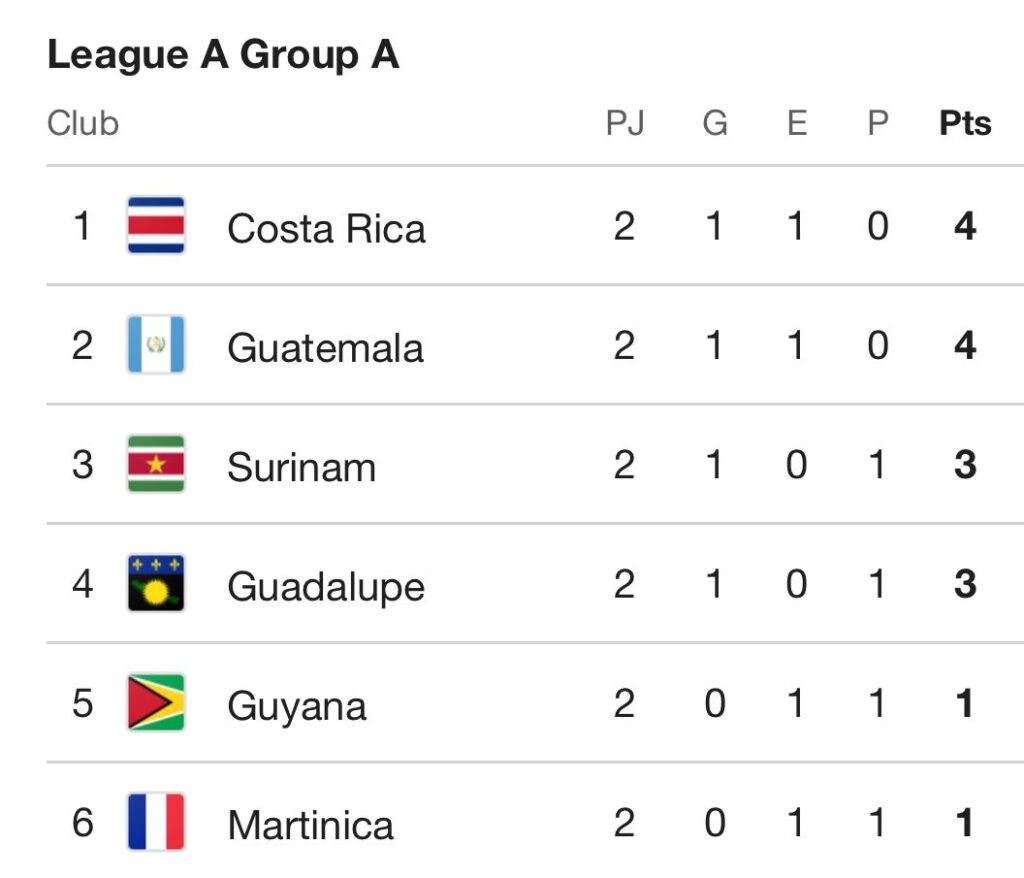Click the League A Group A title

(x=223, y=55)
